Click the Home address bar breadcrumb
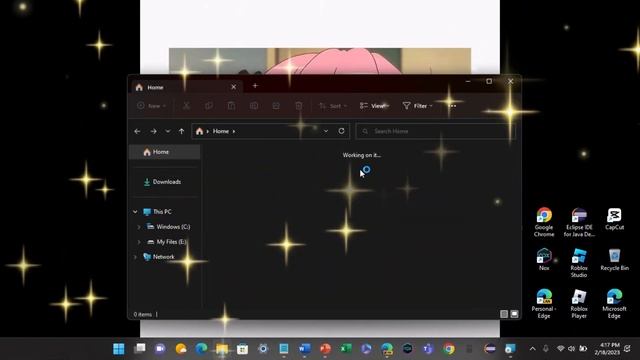Viewport: 640px width, 360px height. pyautogui.click(x=220, y=131)
